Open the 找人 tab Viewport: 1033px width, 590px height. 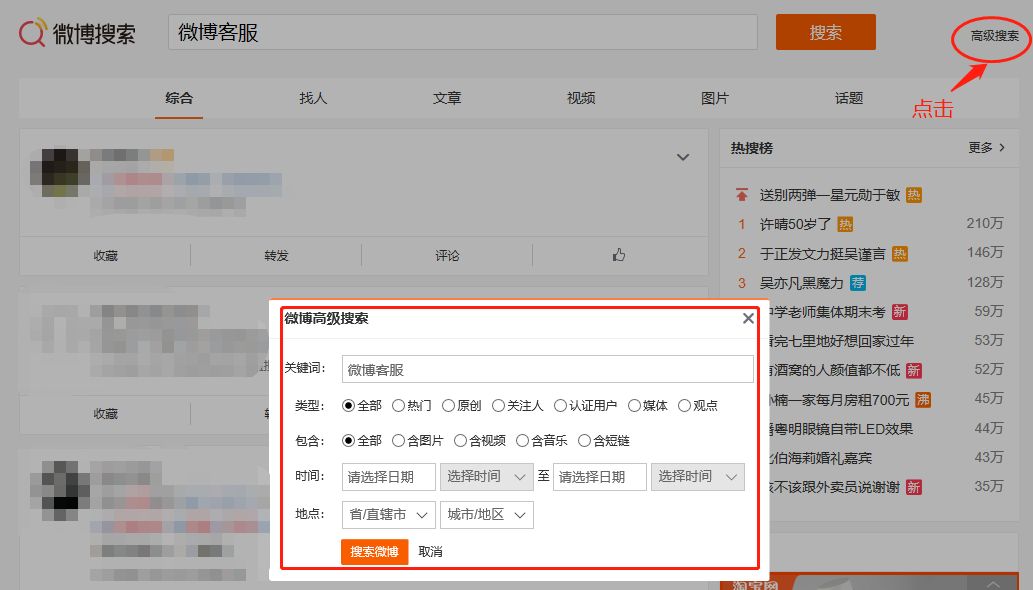313,98
